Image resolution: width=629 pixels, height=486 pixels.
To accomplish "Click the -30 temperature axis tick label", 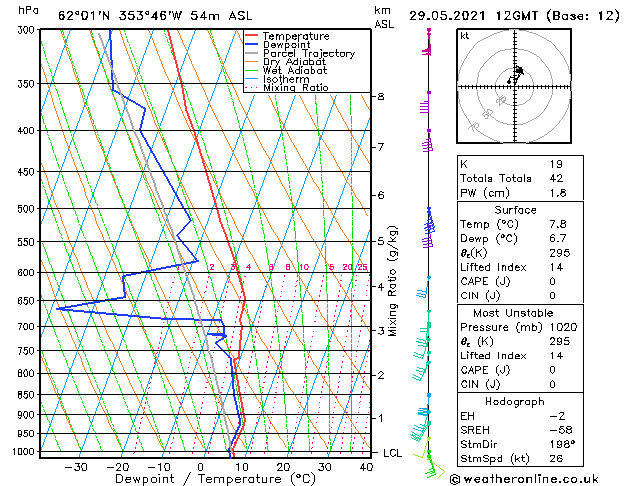I will click(76, 467).
